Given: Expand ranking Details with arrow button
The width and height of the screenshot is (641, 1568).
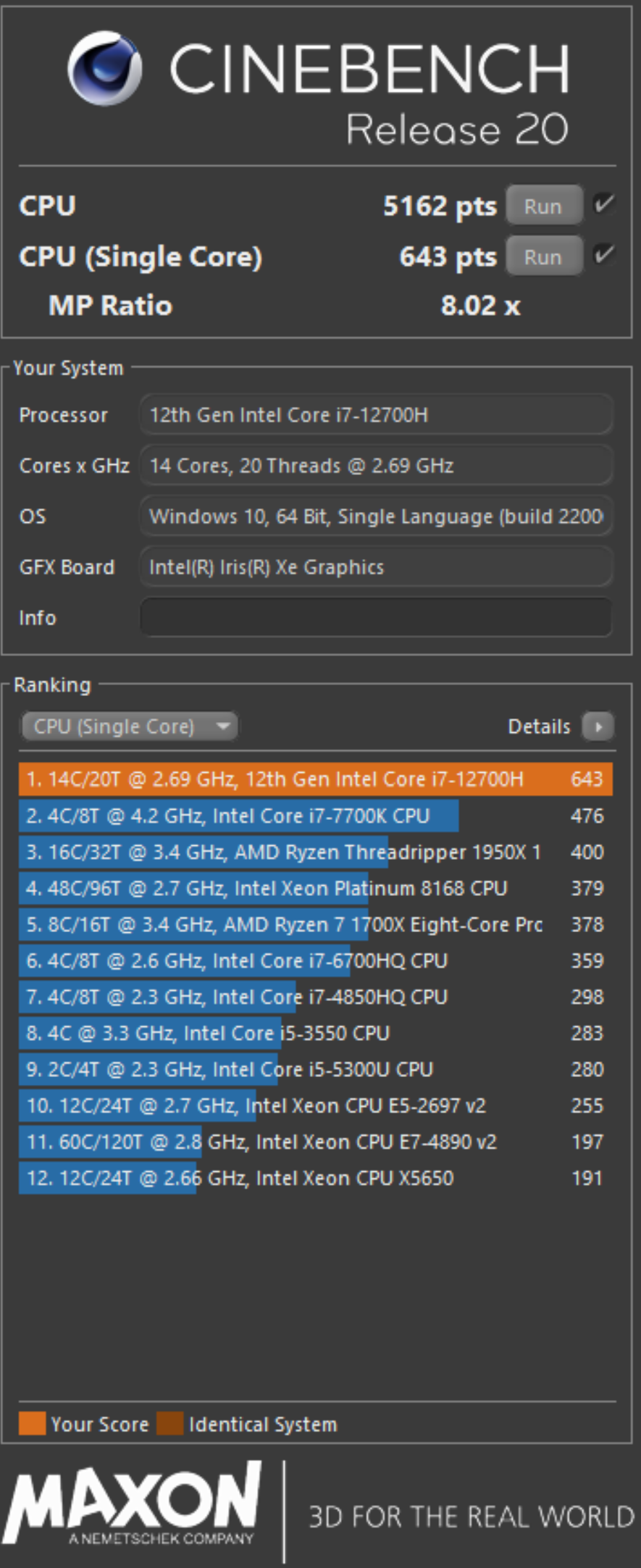Looking at the screenshot, I should pos(598,726).
